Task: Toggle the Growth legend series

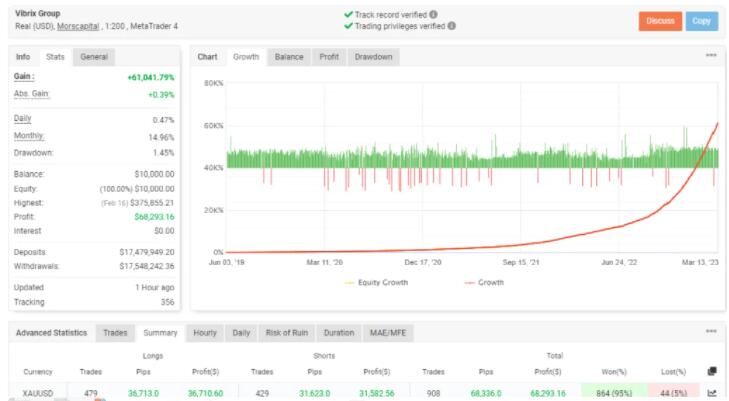Action: [484, 282]
